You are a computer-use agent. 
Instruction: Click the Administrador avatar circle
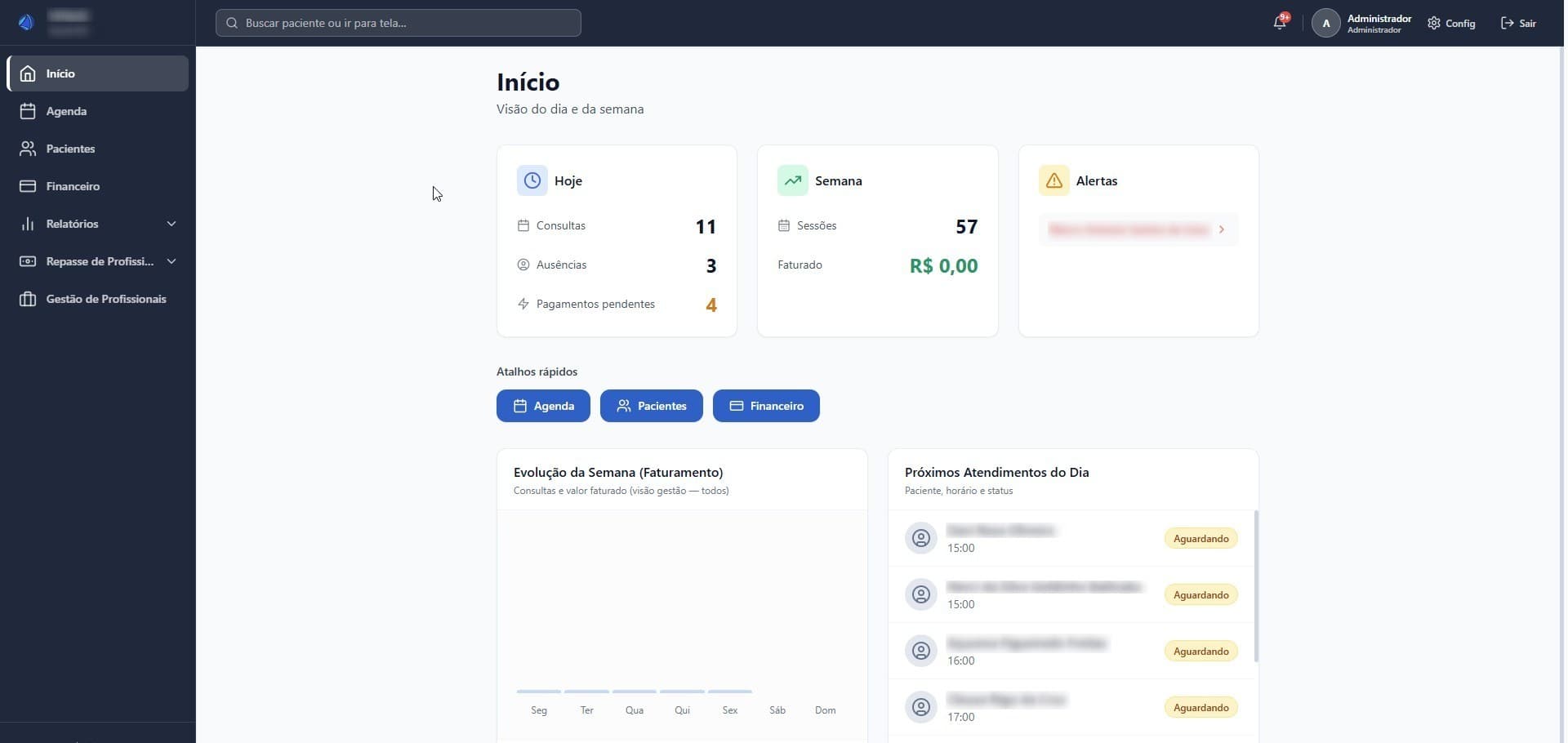(x=1326, y=23)
